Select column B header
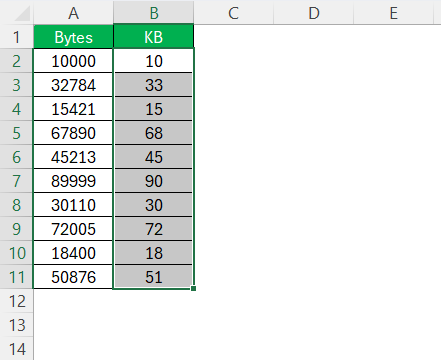The width and height of the screenshot is (441, 360). coord(154,13)
